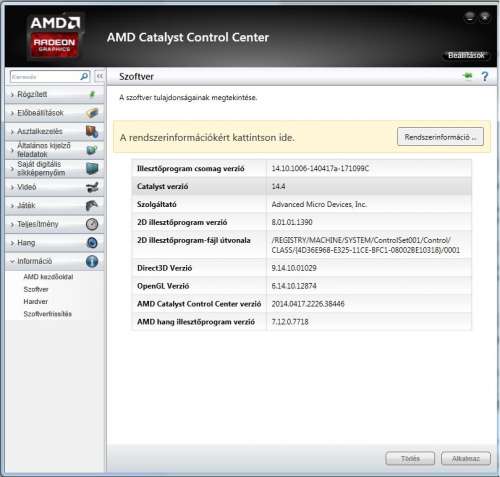
Task: Select Control Center version 2014.0417.2226.38446
Action: 308,304
